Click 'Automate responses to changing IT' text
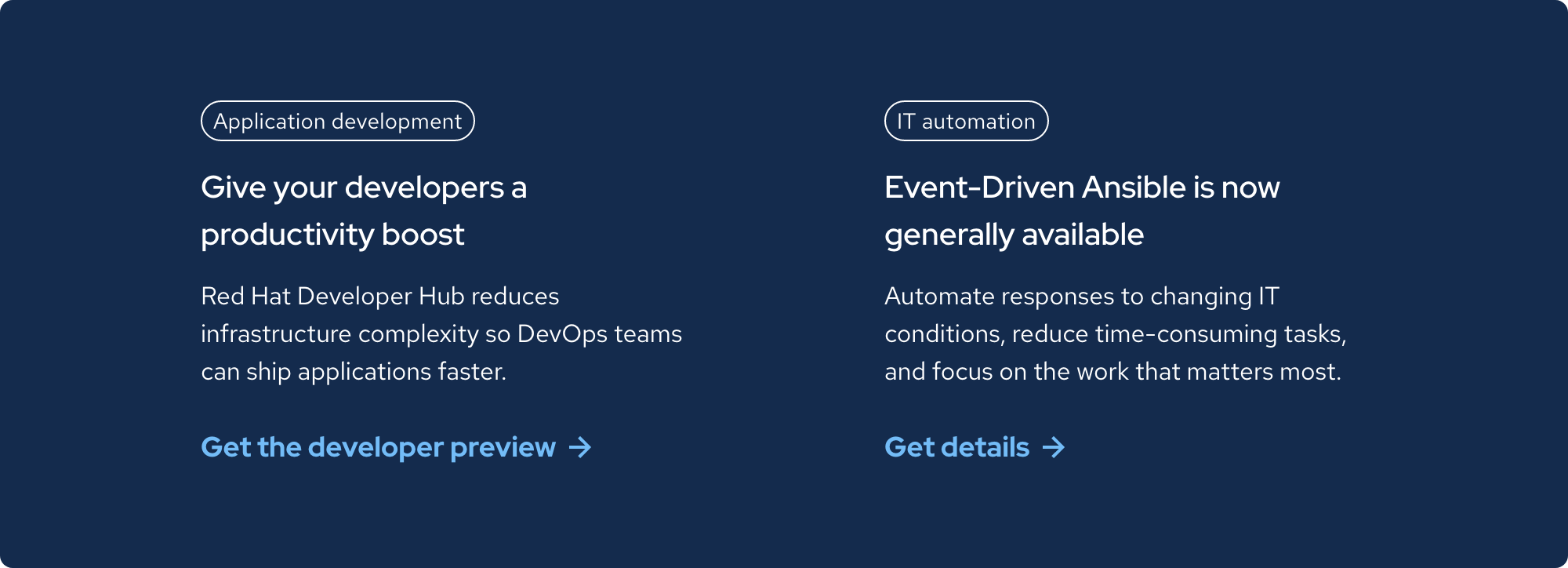This screenshot has height=568, width=1568. tap(1082, 297)
